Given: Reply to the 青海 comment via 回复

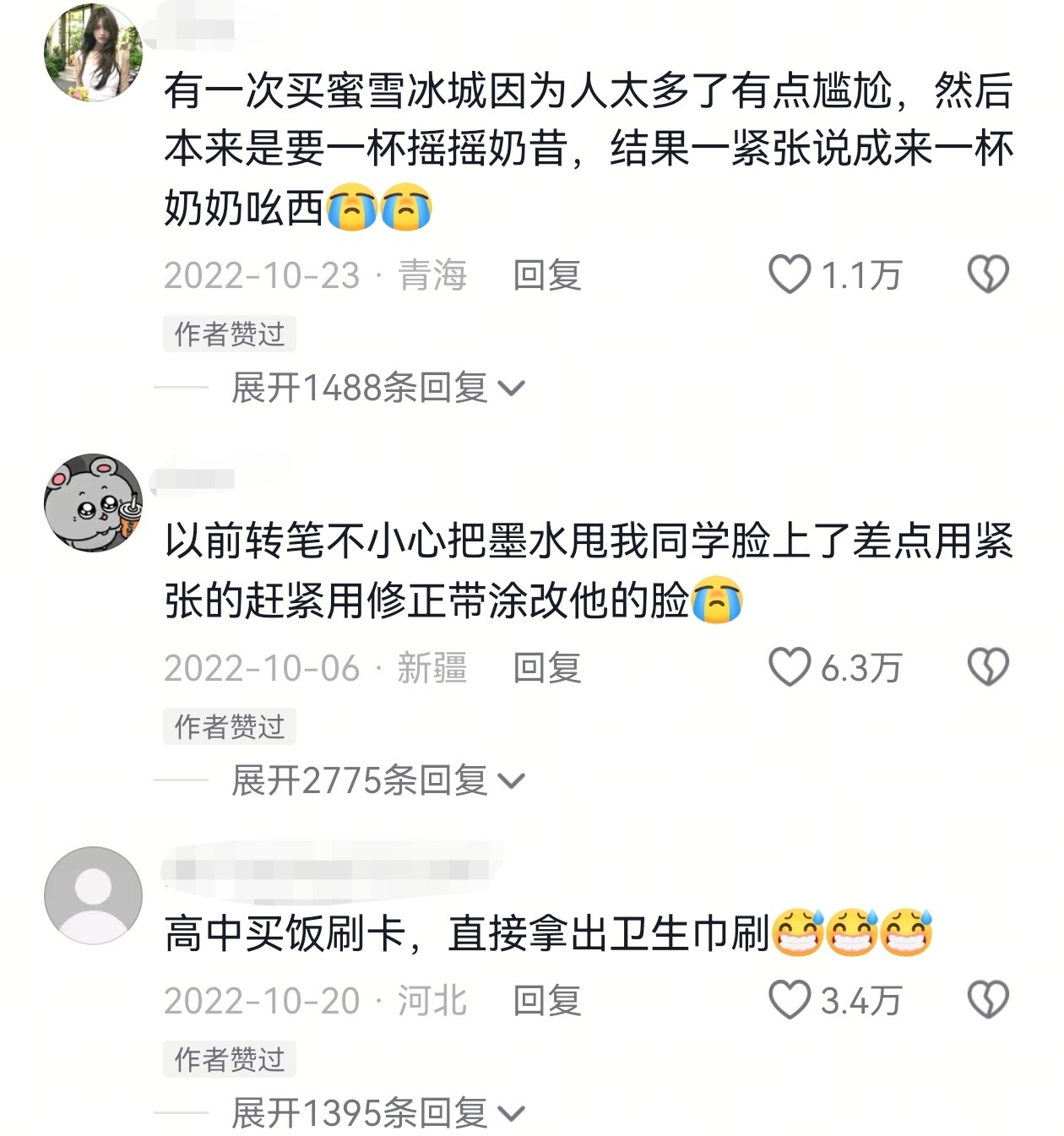Looking at the screenshot, I should pyautogui.click(x=547, y=275).
